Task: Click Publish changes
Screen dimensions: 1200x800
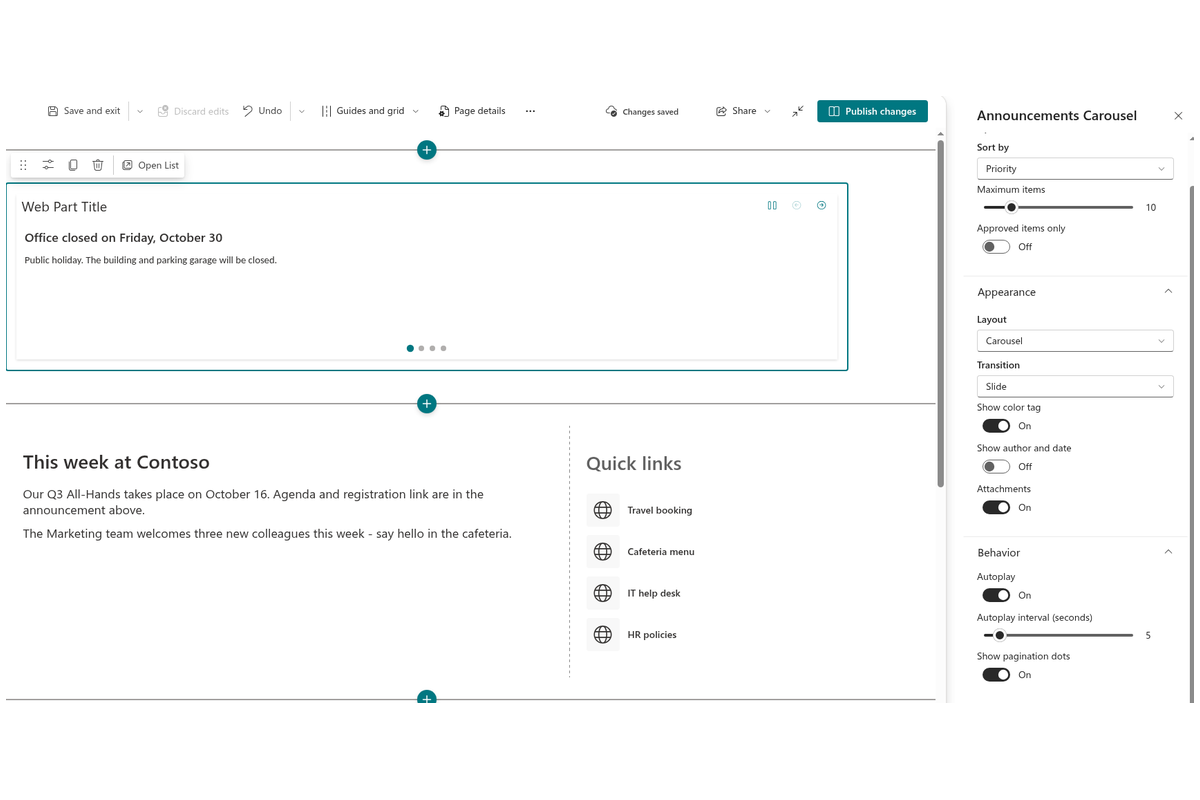Action: (872, 111)
